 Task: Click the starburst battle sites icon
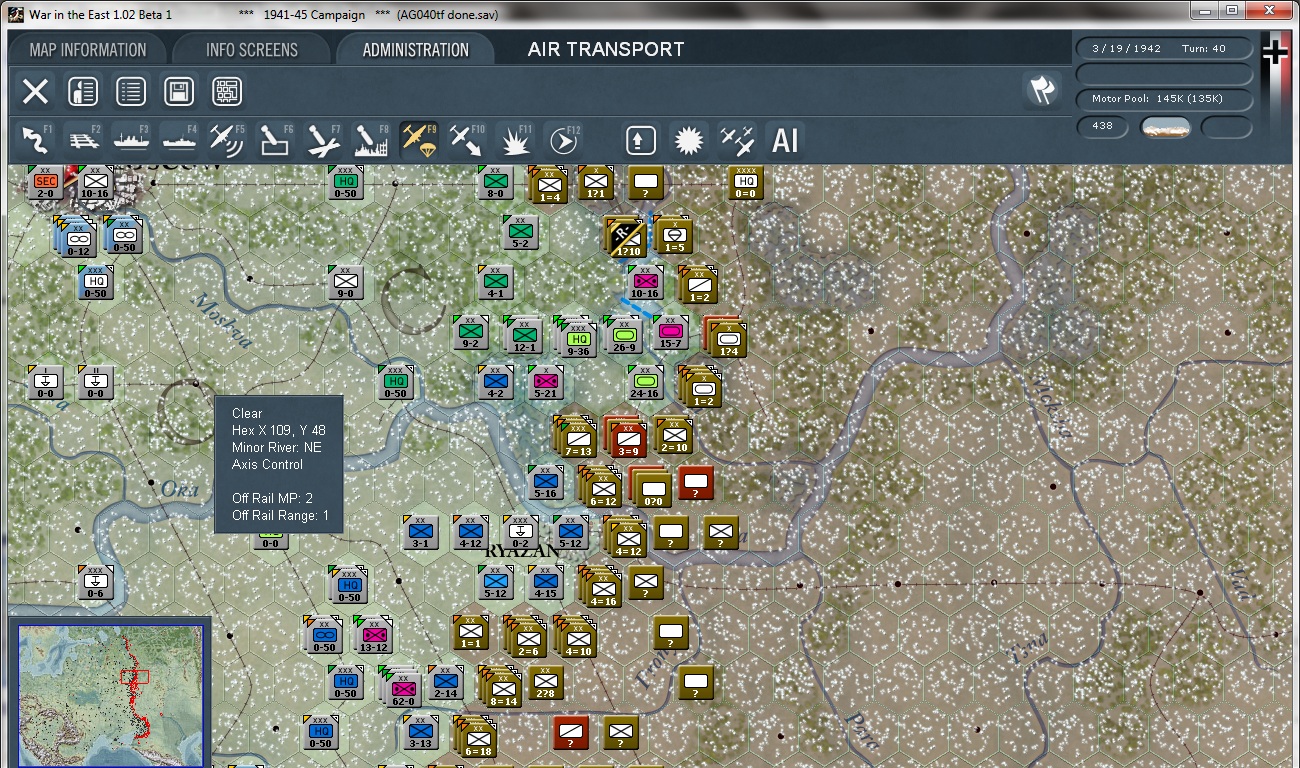[689, 140]
